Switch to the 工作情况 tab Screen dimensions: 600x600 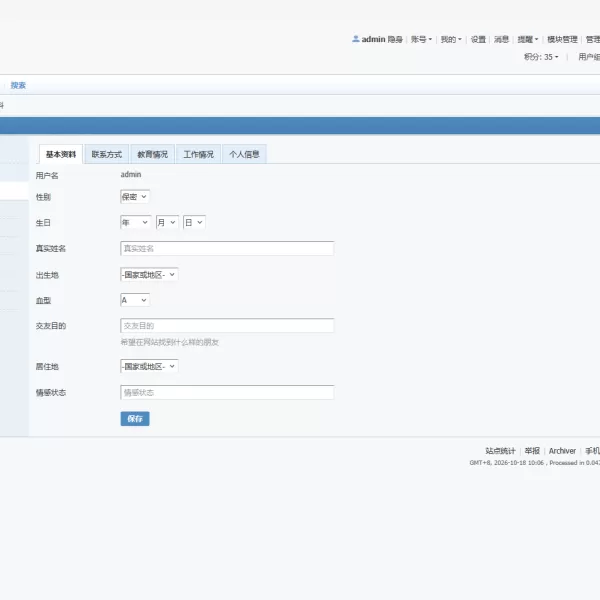pyautogui.click(x=198, y=154)
